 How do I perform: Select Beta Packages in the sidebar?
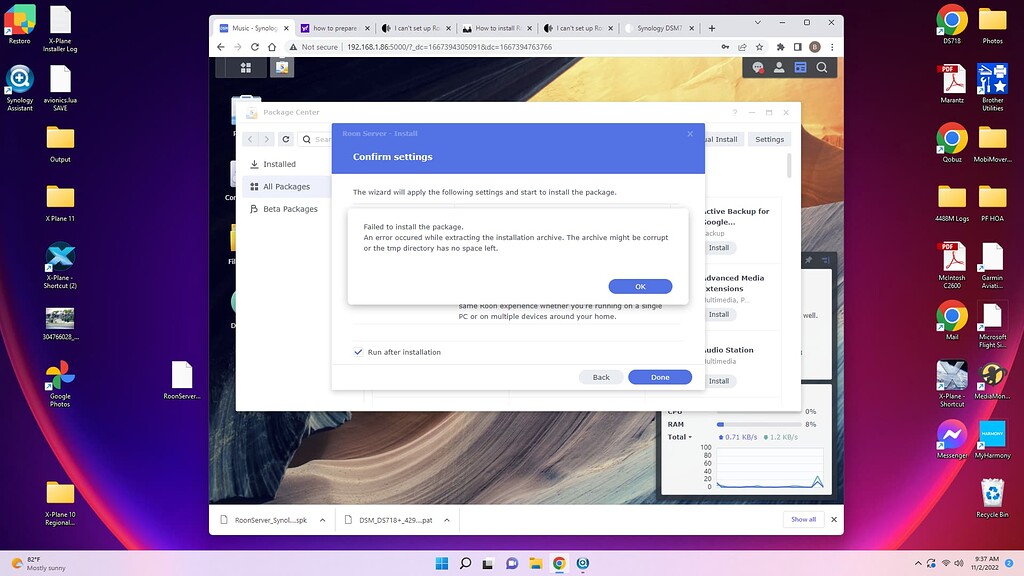tap(289, 209)
